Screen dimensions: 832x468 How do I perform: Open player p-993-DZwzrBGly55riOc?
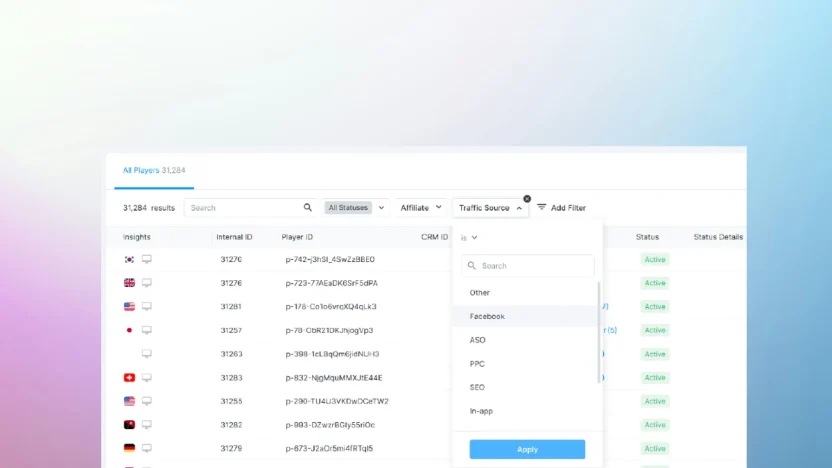330,425
